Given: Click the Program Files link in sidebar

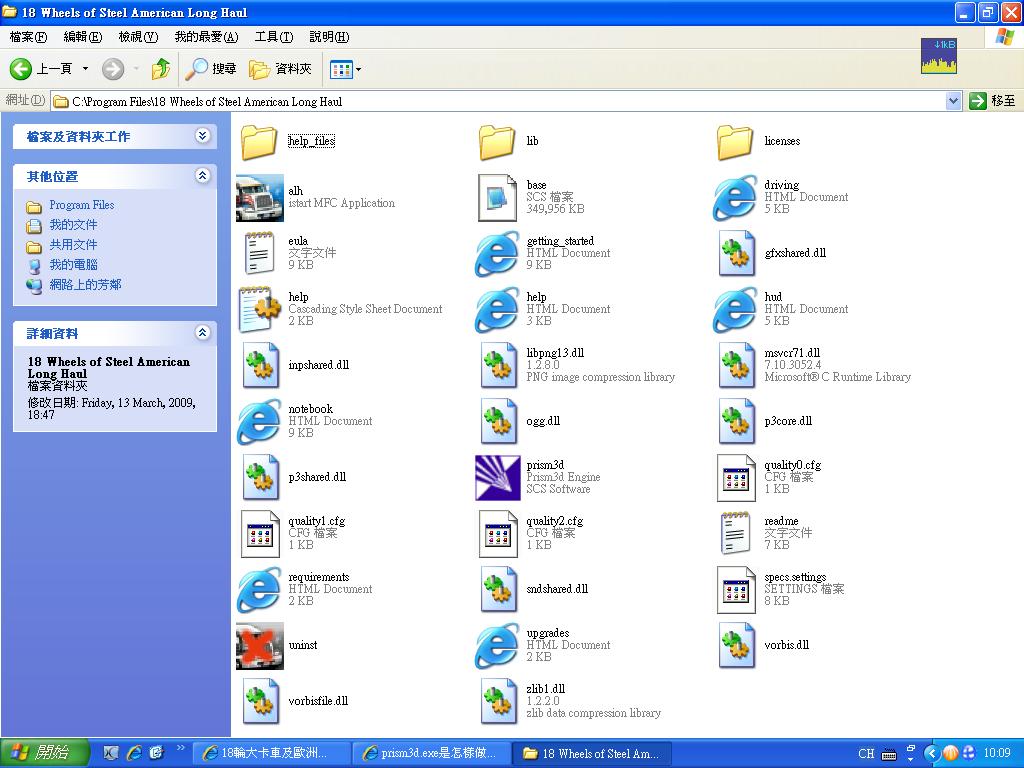Looking at the screenshot, I should [x=81, y=205].
